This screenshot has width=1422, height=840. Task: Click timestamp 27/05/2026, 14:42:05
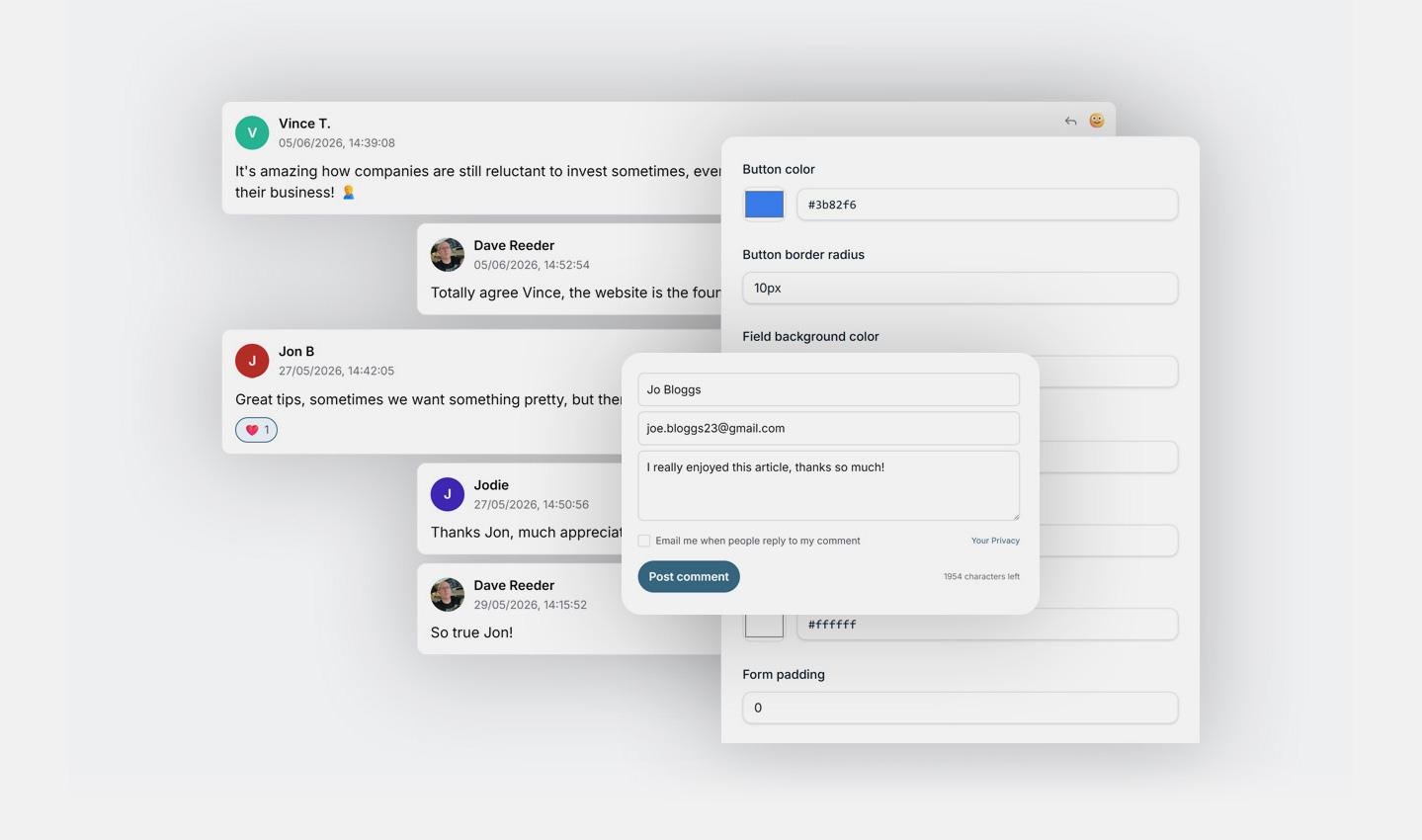coord(336,371)
